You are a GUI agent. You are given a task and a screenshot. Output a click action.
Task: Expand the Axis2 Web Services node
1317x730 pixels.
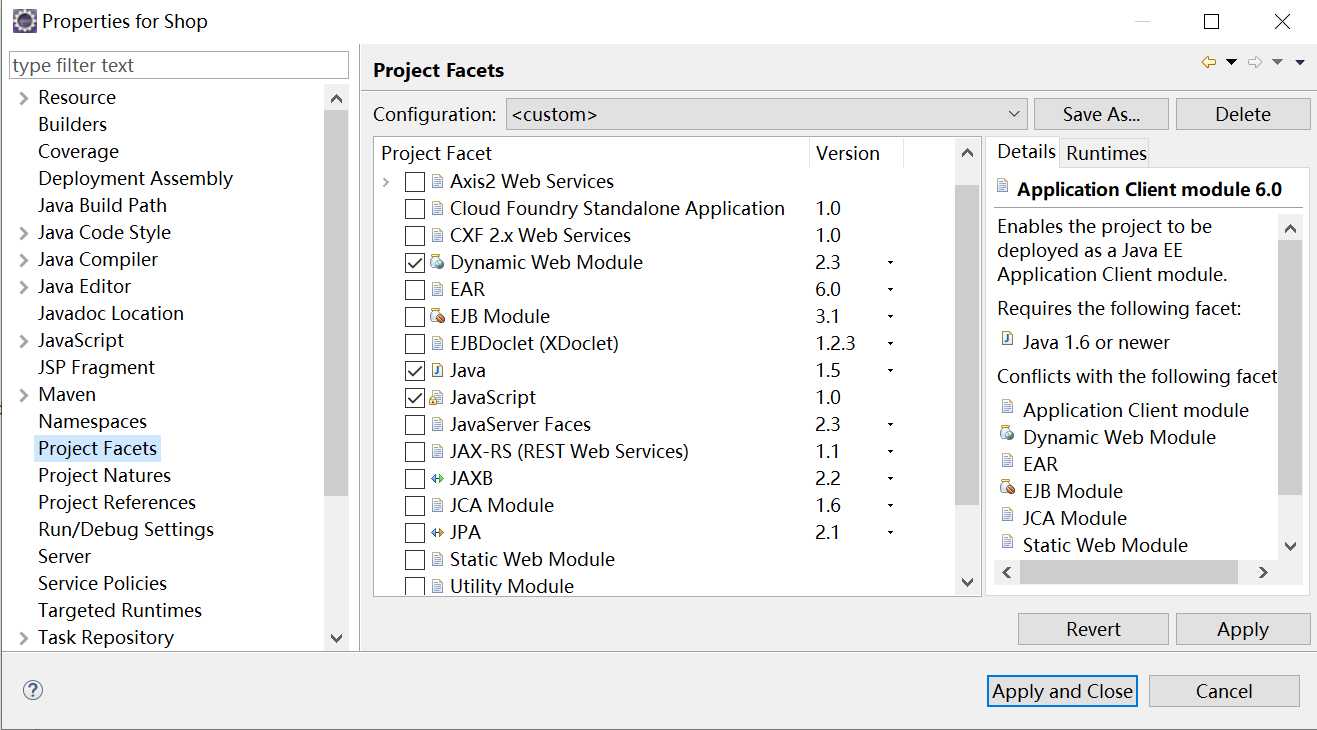386,182
